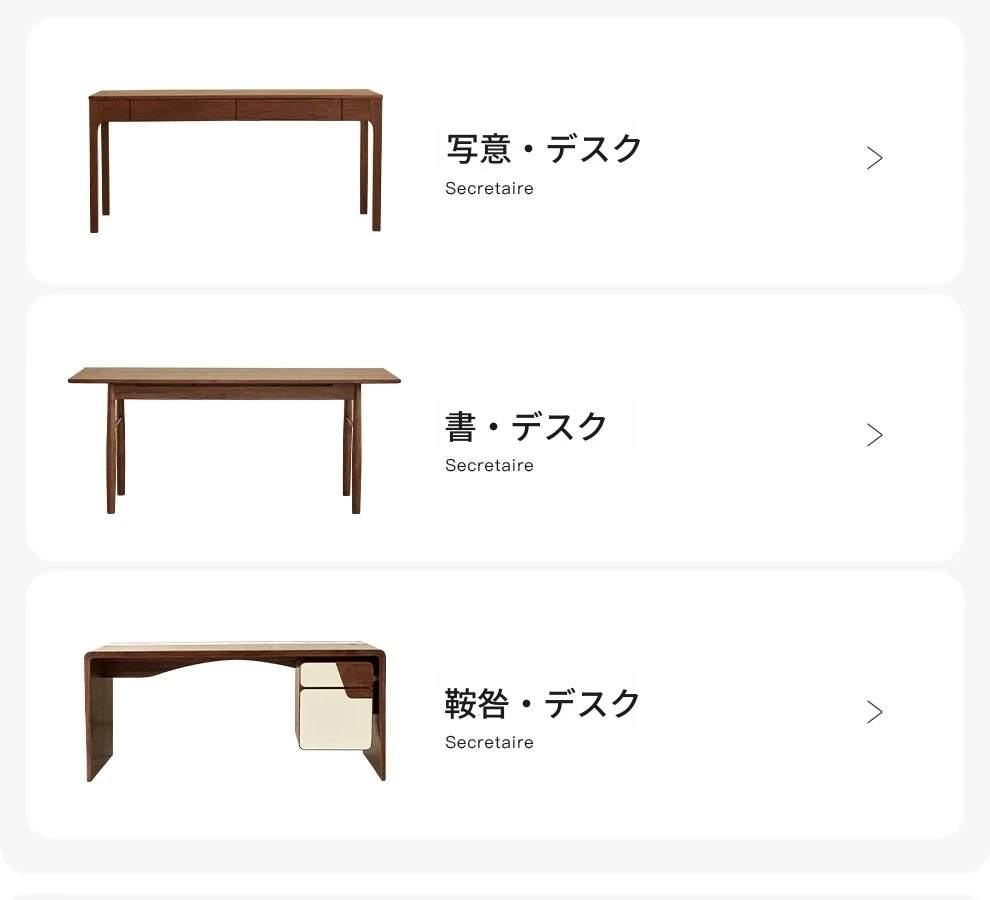Open the 書 desk product photo
Image resolution: width=990 pixels, height=900 pixels.
[234, 440]
